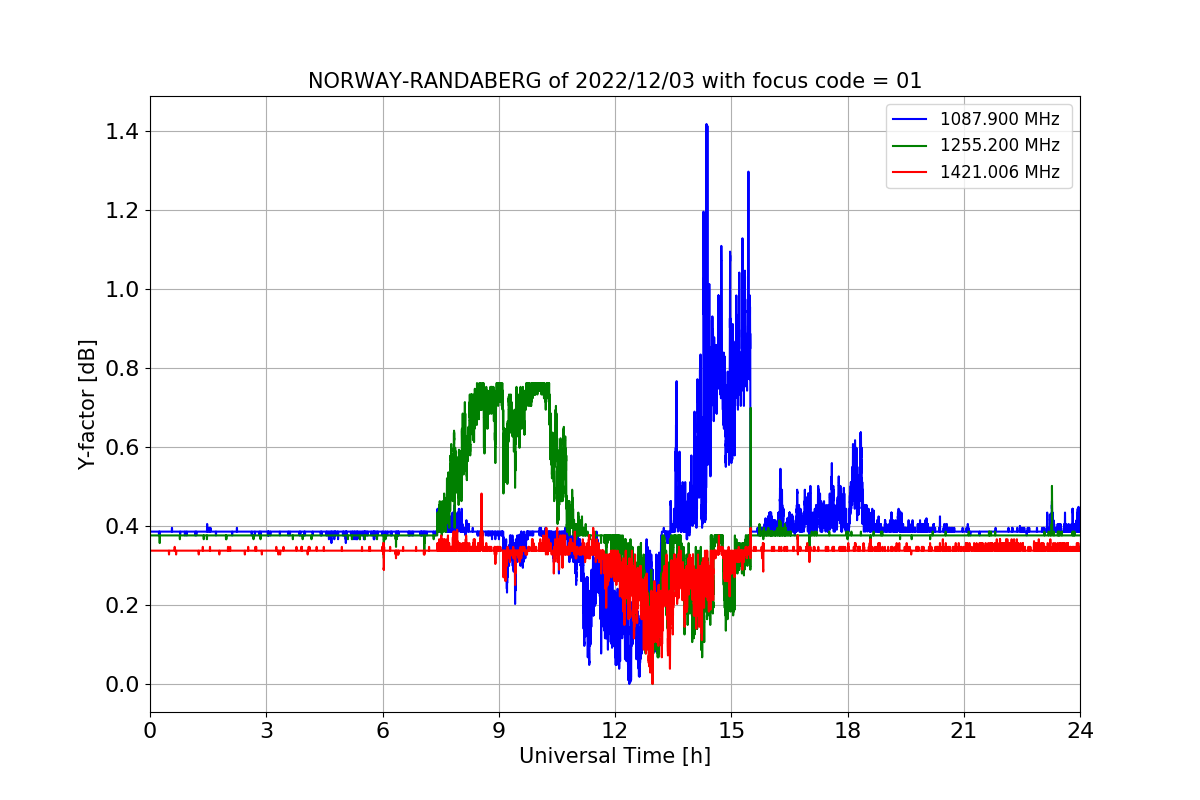Screen dimensions: 1200x800
Task: Click y-axis tick label 0.4
Action: pos(124,527)
